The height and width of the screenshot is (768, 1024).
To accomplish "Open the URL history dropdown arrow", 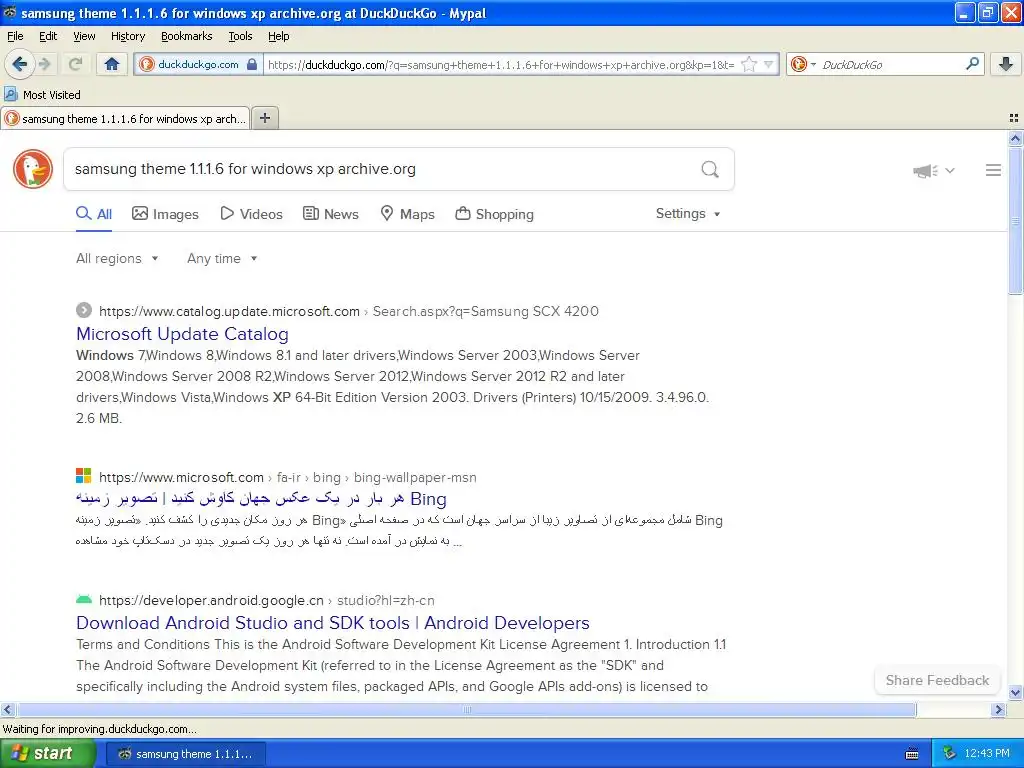I will [768, 64].
